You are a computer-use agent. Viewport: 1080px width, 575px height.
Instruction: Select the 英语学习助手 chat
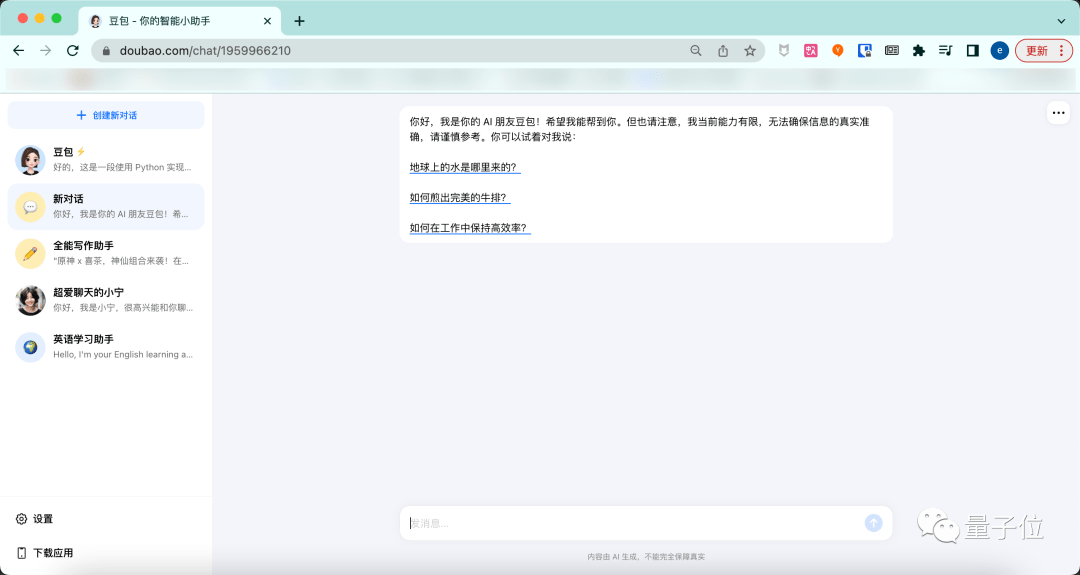(x=106, y=347)
